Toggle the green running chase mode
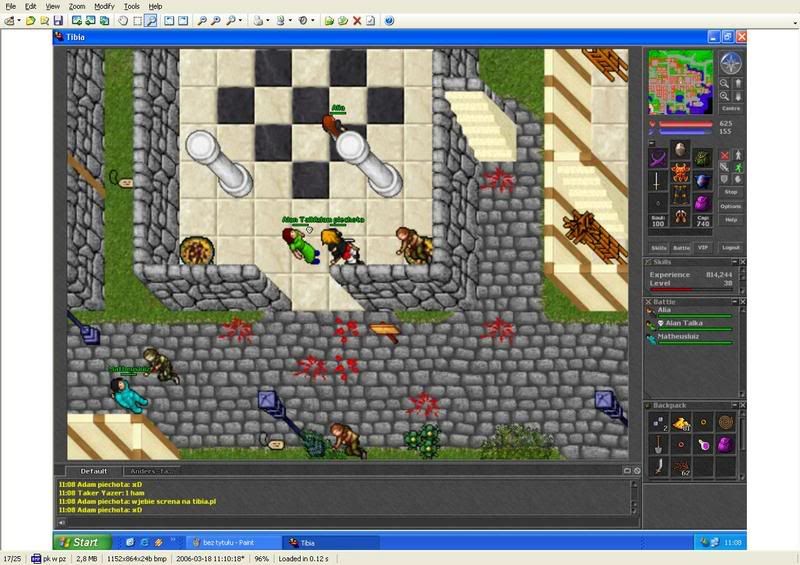Image resolution: width=800 pixels, height=565 pixels. coord(738,167)
